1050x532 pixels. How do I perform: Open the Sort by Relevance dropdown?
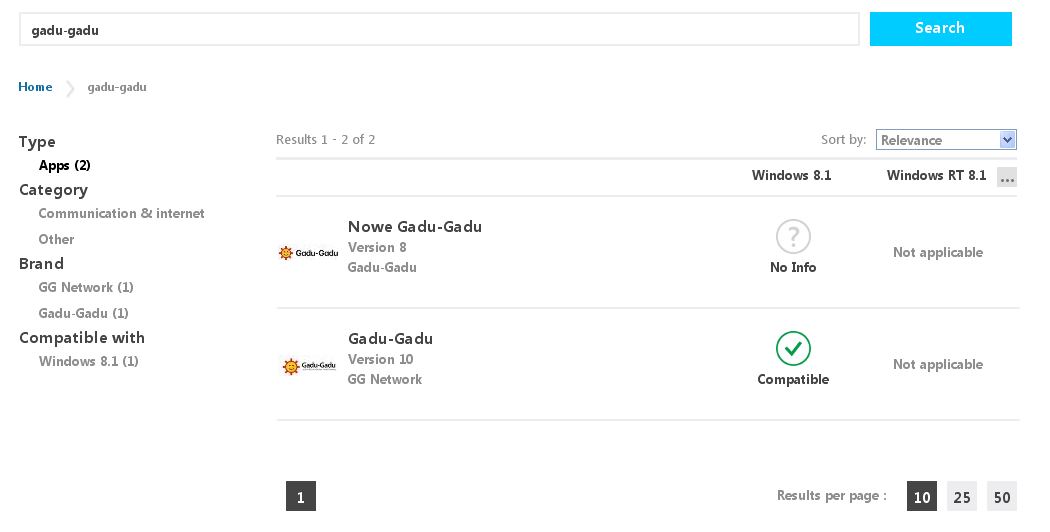pyautogui.click(x=946, y=139)
